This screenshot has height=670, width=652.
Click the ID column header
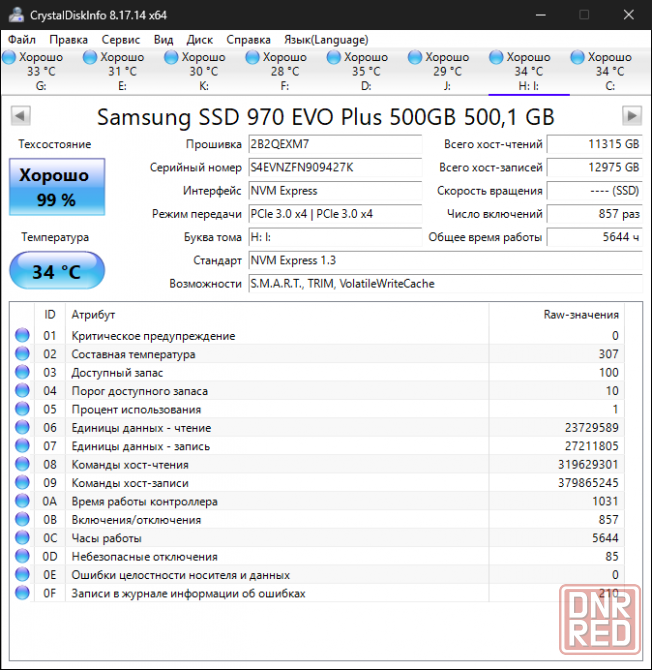[50, 314]
